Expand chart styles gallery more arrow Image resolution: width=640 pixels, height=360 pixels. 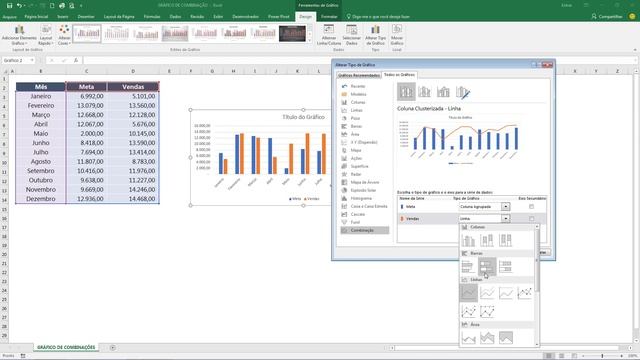[309, 40]
